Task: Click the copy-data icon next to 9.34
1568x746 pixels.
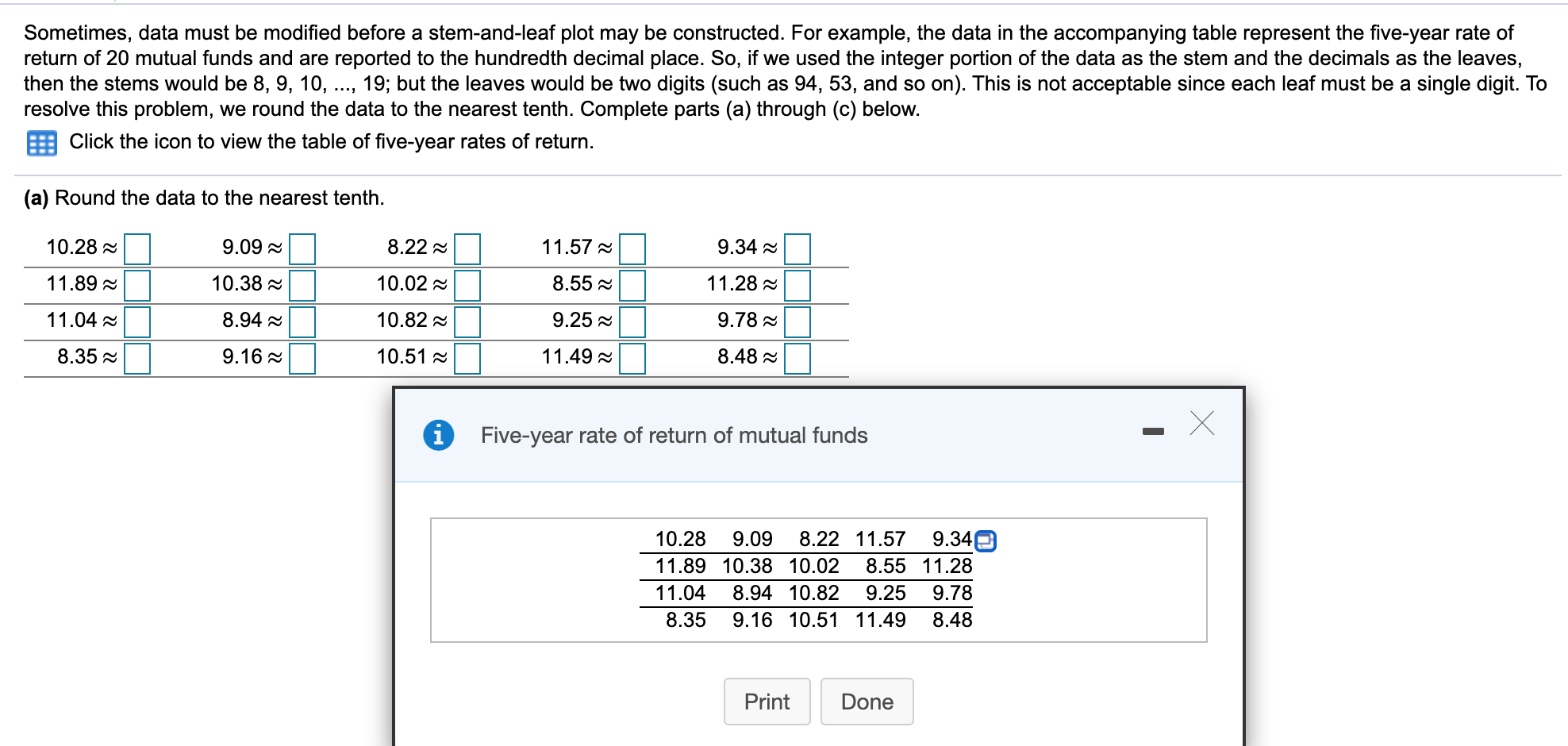Action: (985, 540)
